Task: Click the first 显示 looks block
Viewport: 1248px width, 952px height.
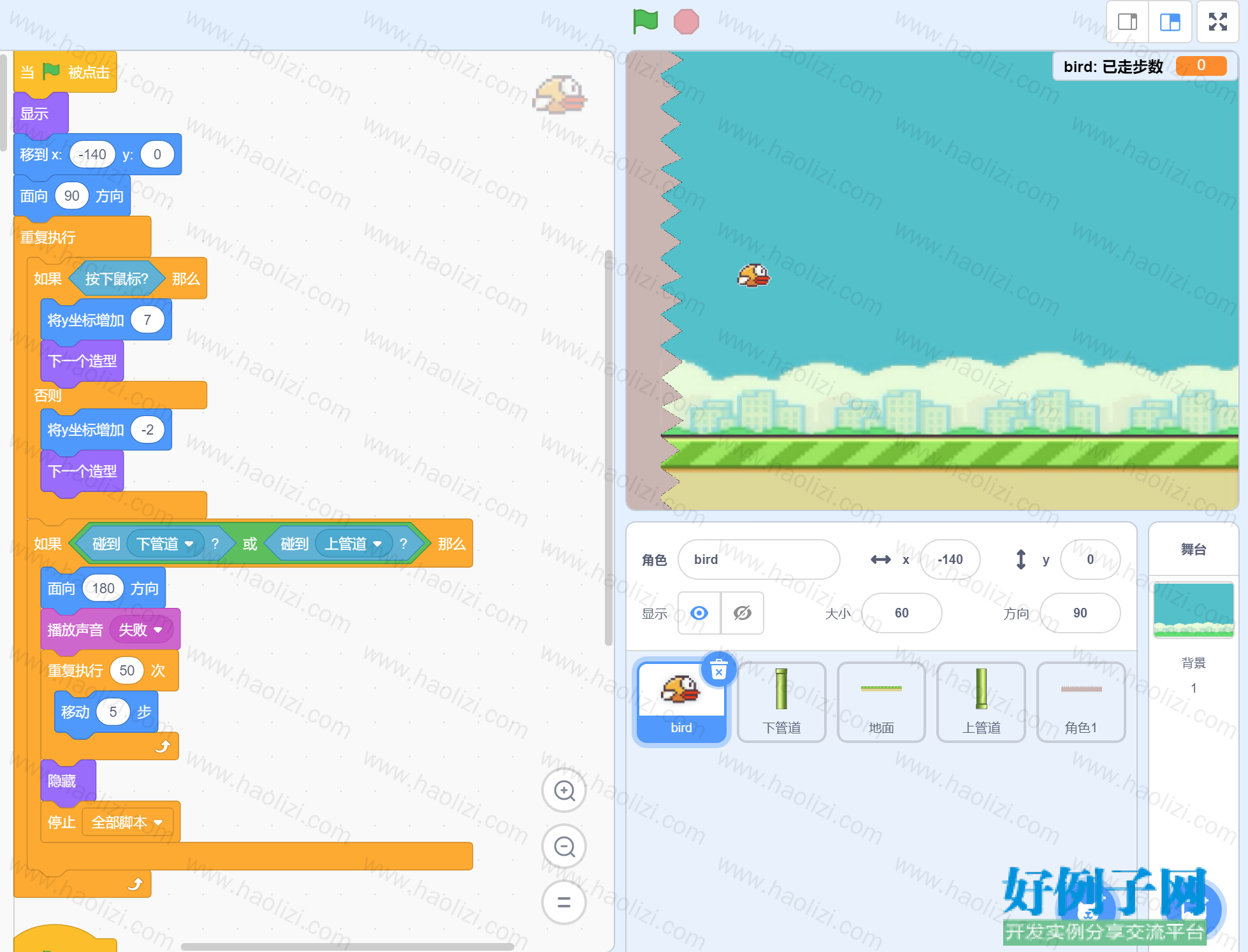Action: tap(41, 113)
